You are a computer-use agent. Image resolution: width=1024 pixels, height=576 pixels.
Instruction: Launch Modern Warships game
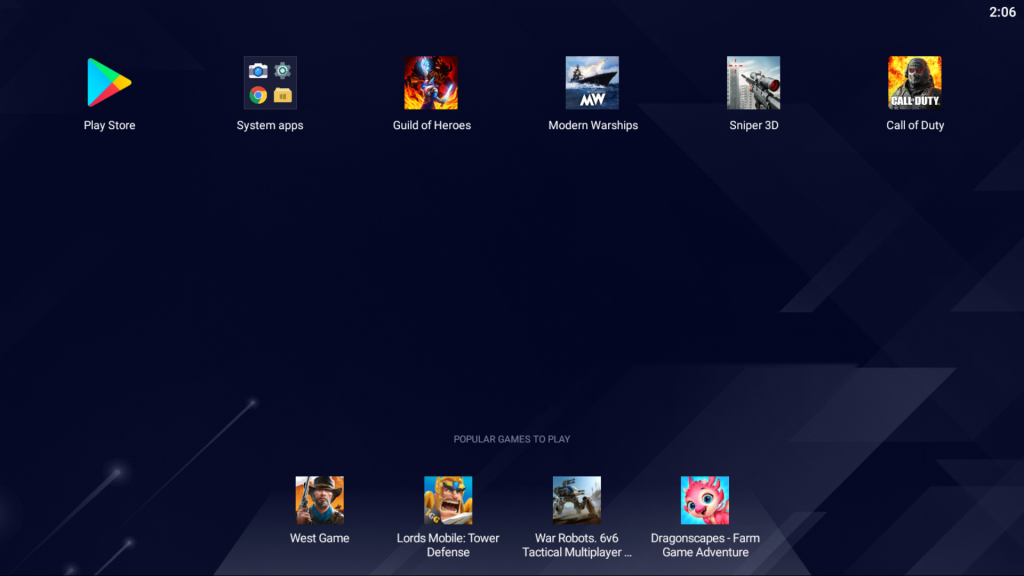592,82
